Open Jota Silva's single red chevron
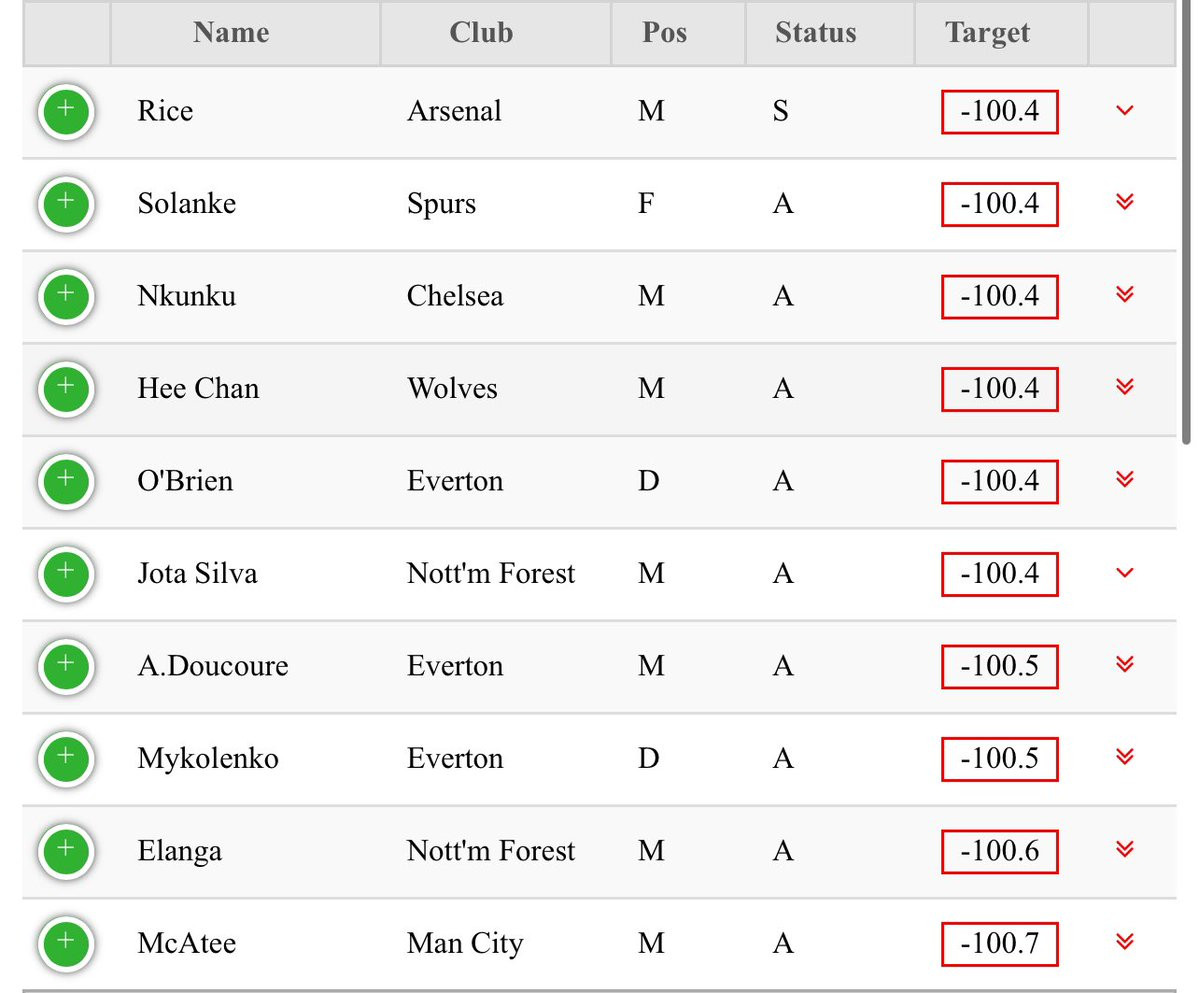The image size is (1199, 993). (1124, 573)
